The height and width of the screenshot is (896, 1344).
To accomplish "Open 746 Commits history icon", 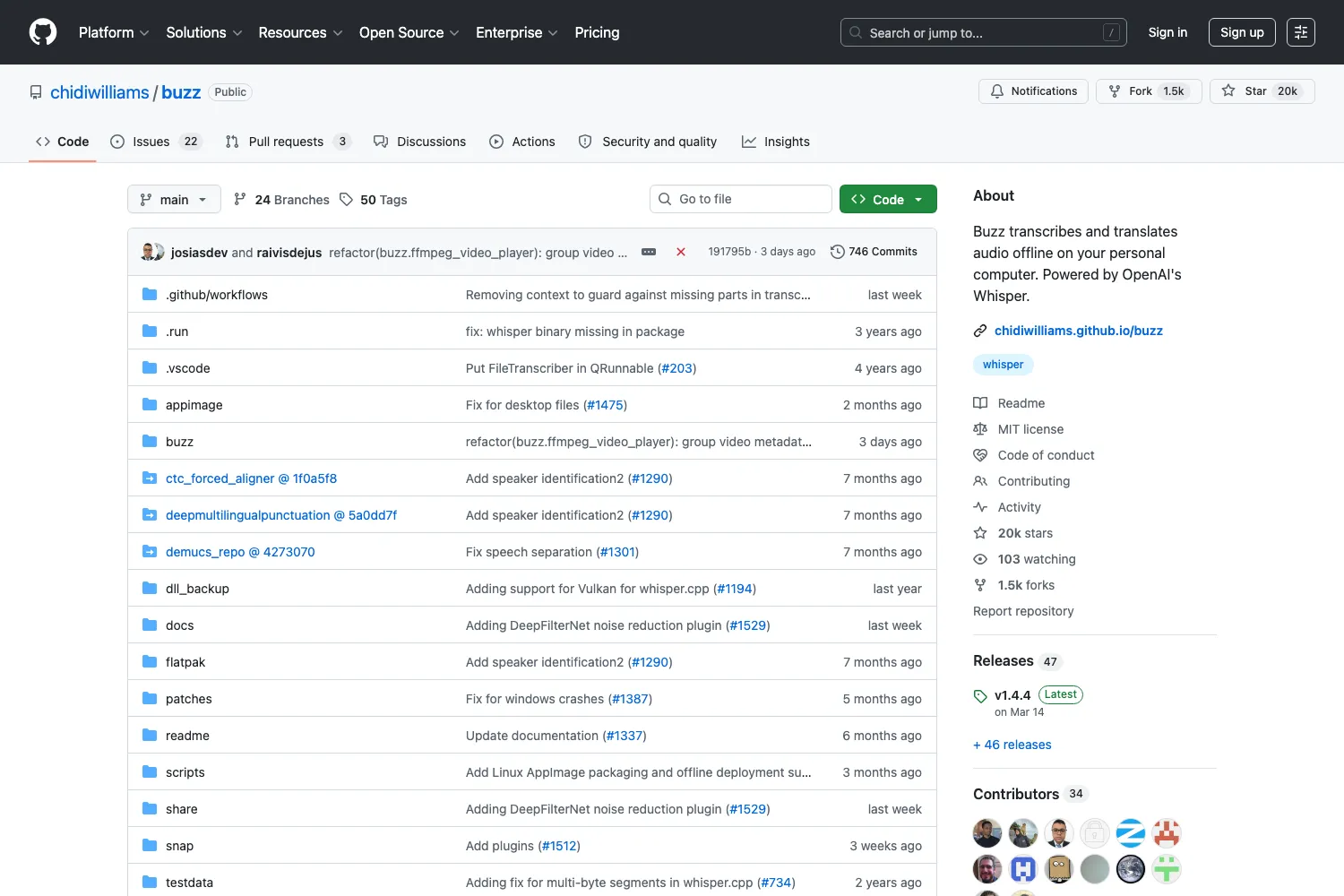I will click(x=838, y=252).
